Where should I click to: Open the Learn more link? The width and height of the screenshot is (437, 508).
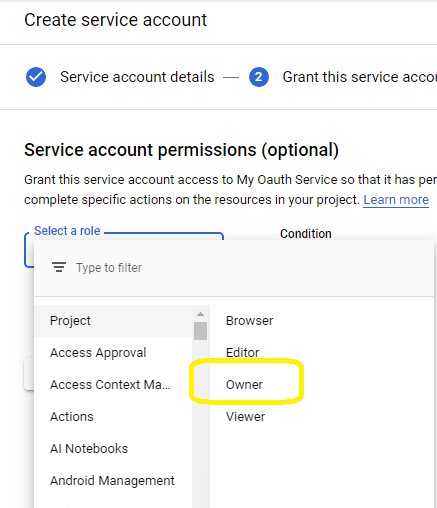click(396, 200)
